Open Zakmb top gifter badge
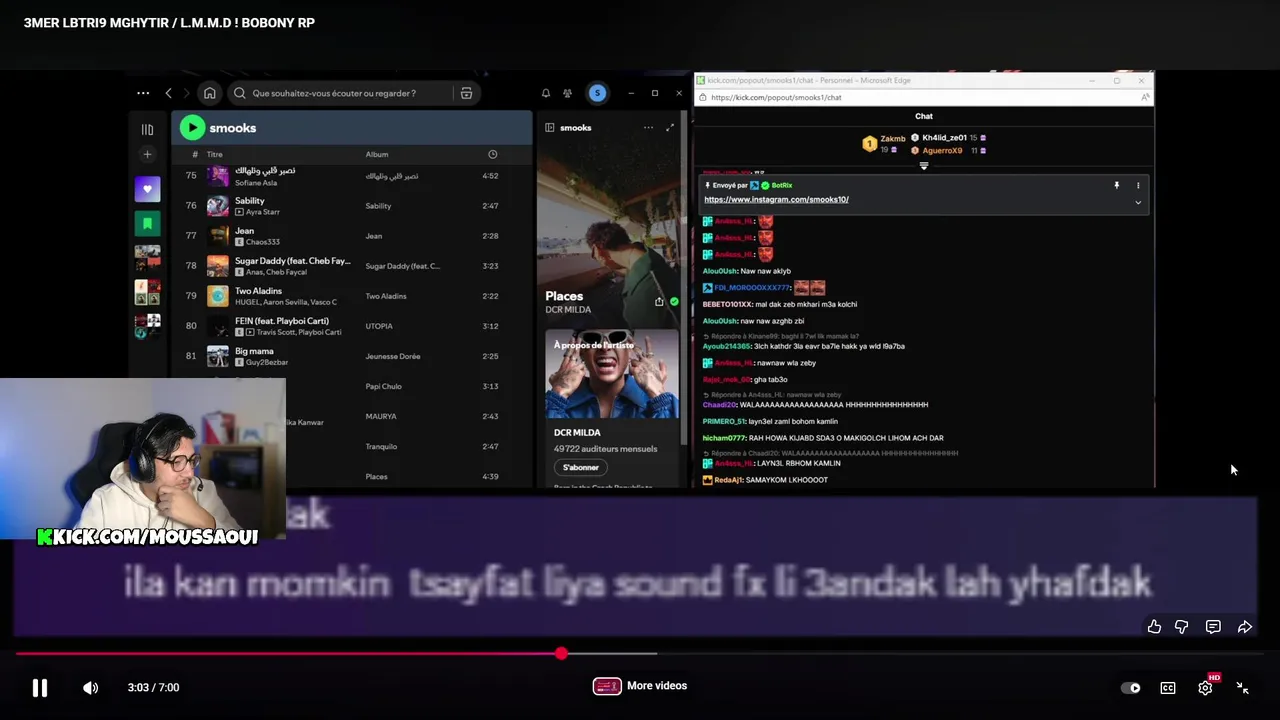The image size is (1280, 720). 883,143
